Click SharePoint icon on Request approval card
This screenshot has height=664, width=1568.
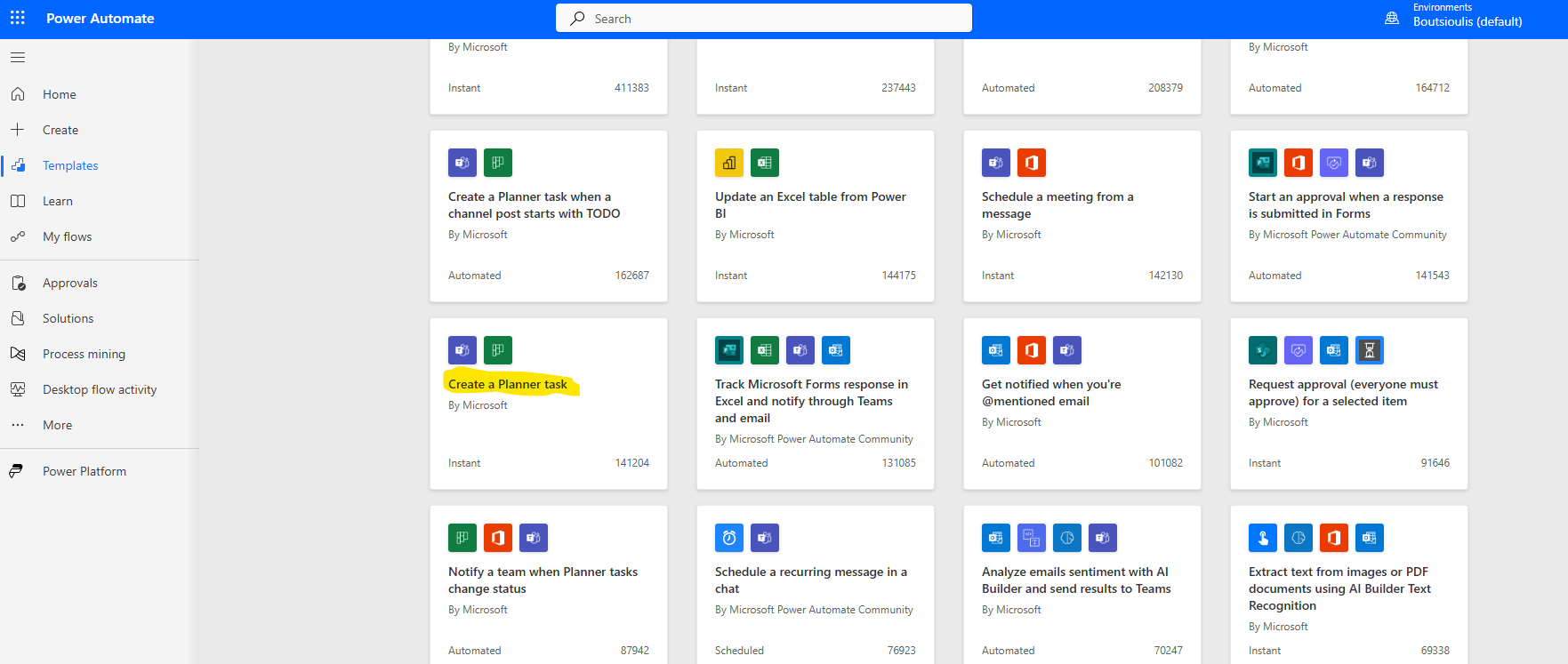[x=1263, y=350]
